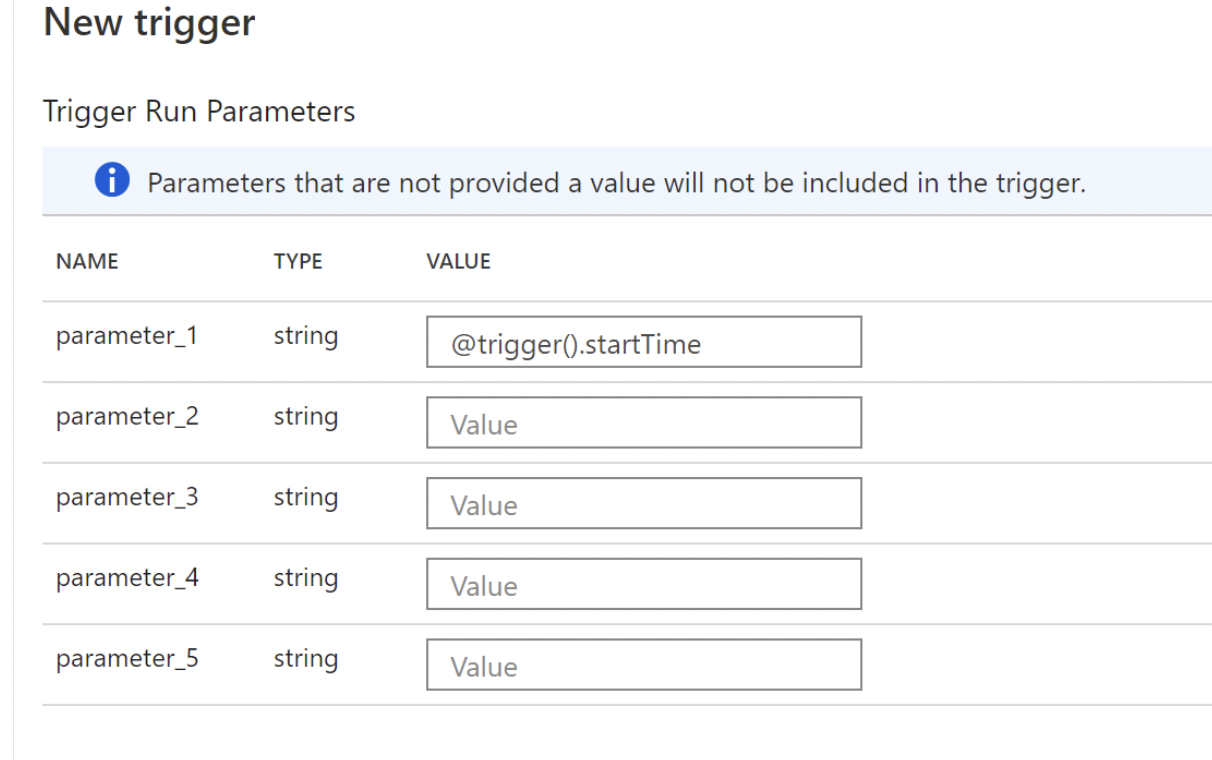1212x760 pixels.
Task: Click the string type of parameter_5
Action: 306,660
